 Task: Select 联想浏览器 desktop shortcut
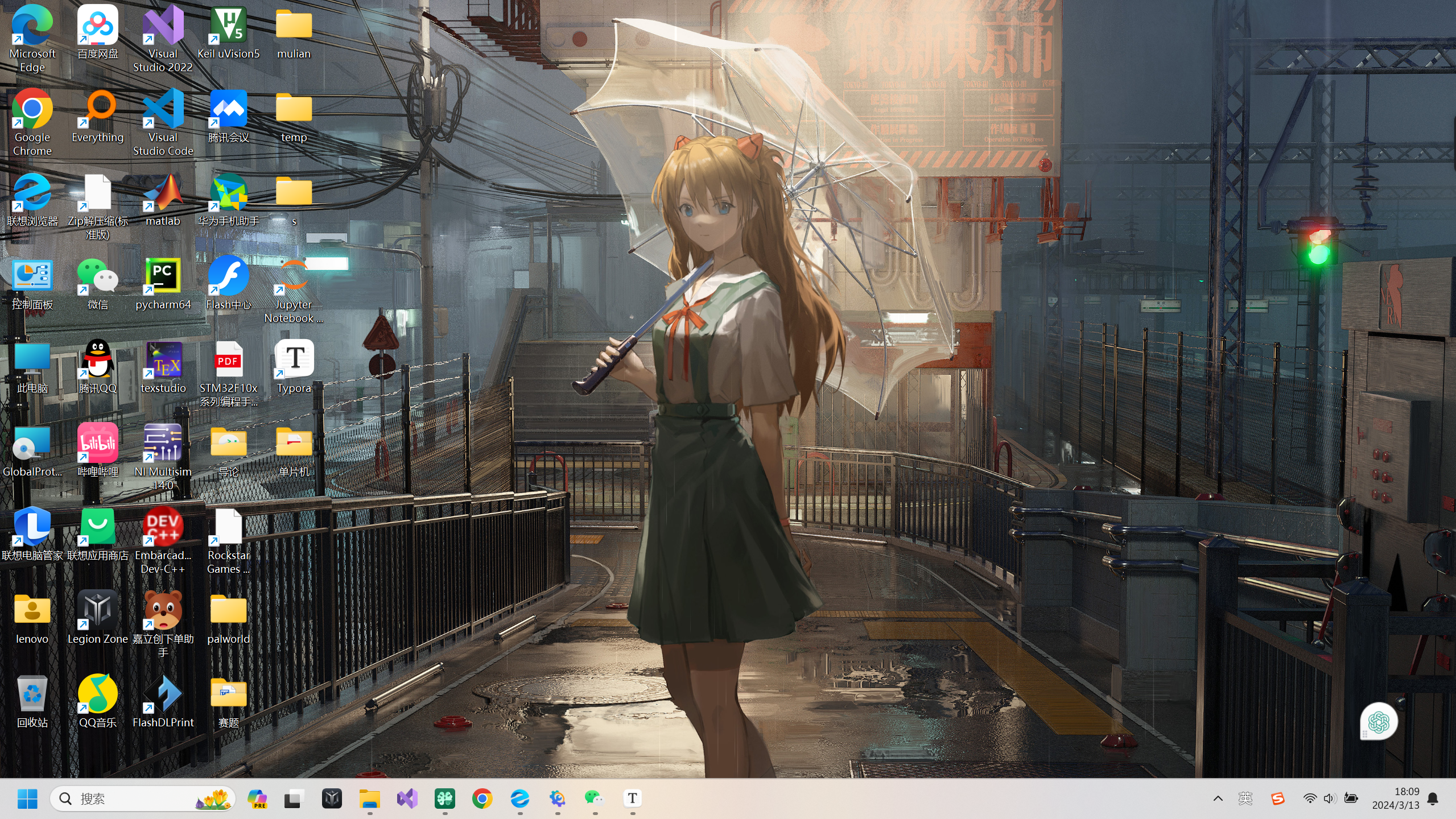(32, 200)
